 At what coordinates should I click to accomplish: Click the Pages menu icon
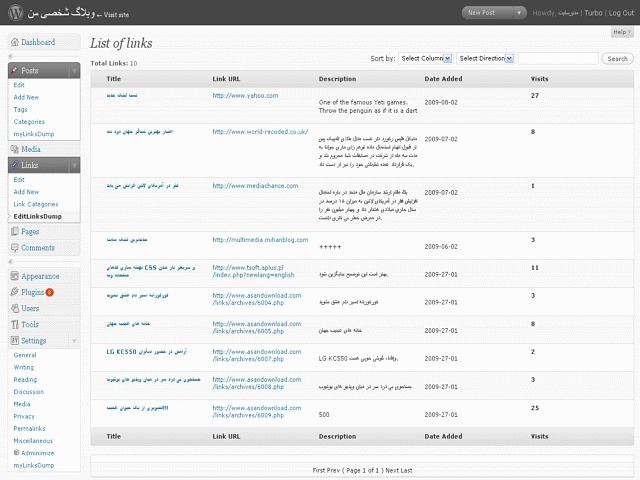(15, 231)
